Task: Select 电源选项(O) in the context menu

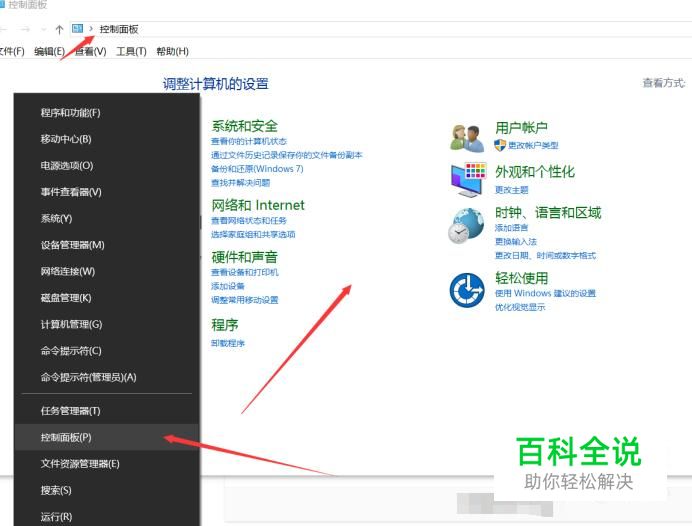Action: (107, 166)
